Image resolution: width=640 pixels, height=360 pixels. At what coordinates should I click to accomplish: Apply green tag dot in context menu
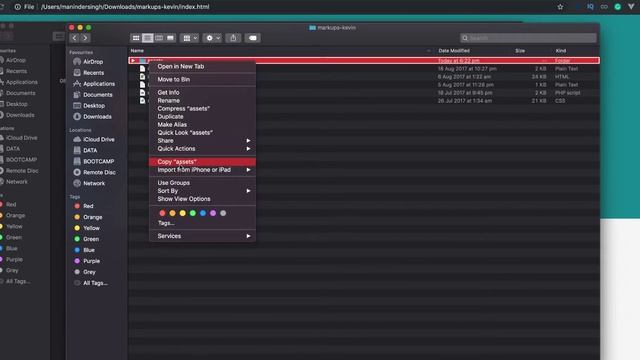click(193, 213)
